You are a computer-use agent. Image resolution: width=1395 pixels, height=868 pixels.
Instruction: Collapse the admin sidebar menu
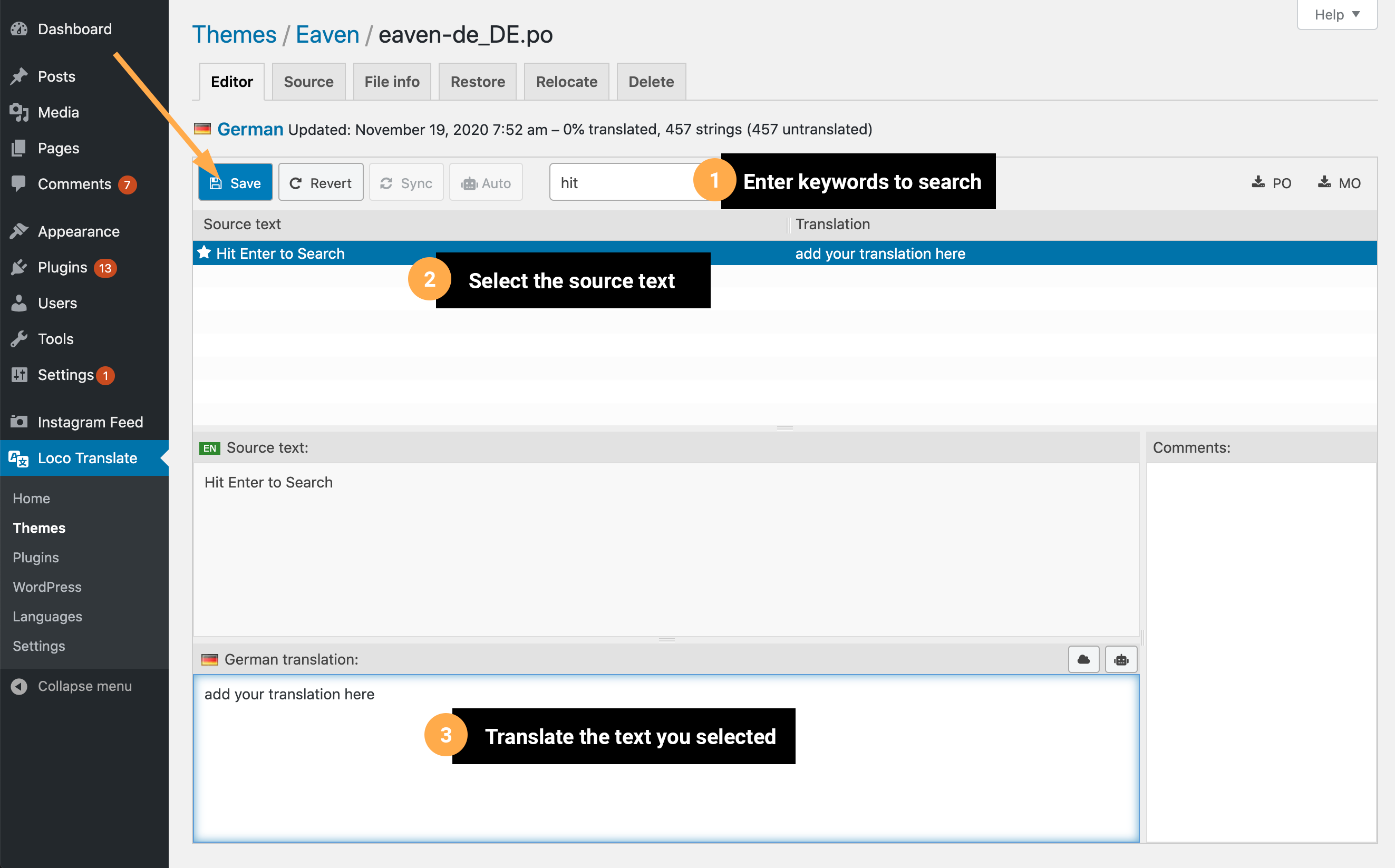[x=84, y=686]
